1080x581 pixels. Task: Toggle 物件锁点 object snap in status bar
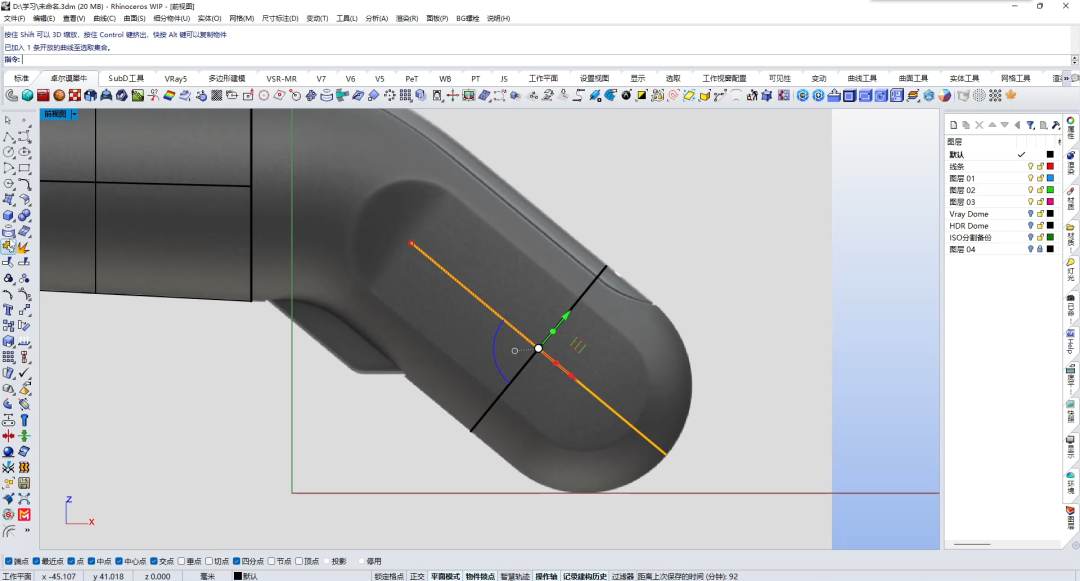(x=480, y=576)
